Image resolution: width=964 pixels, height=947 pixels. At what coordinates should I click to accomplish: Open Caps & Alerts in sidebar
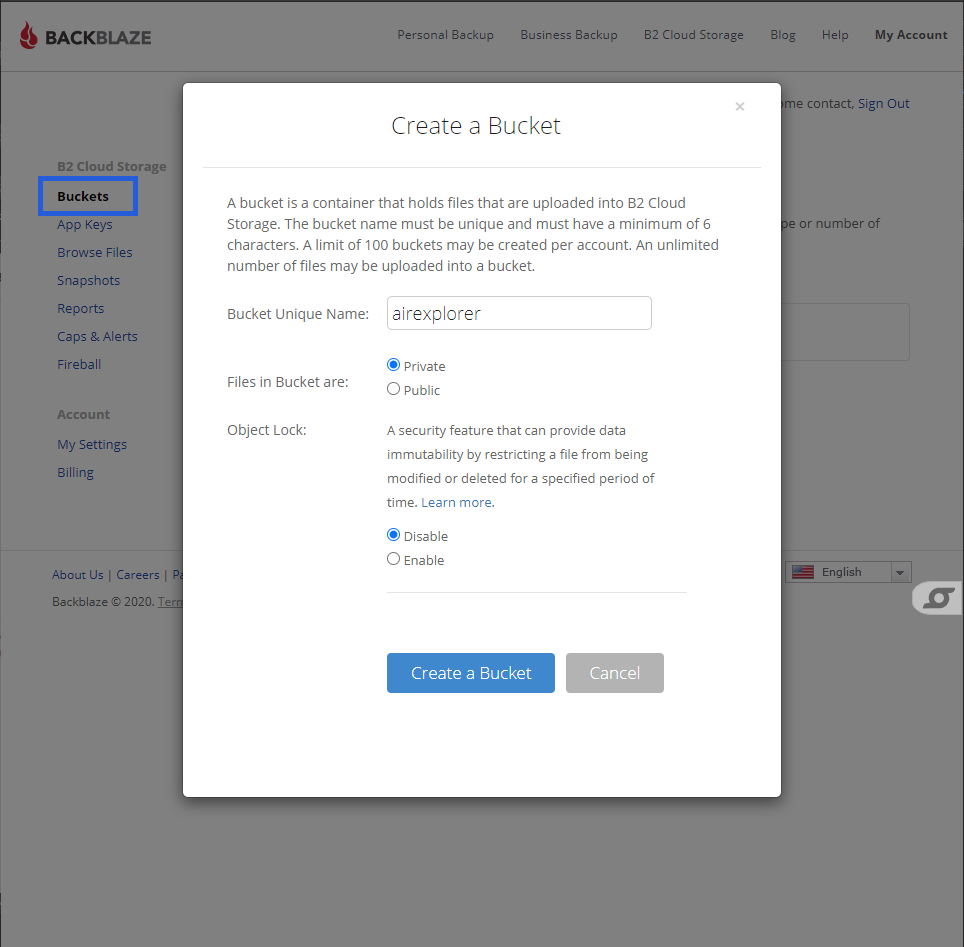click(97, 336)
